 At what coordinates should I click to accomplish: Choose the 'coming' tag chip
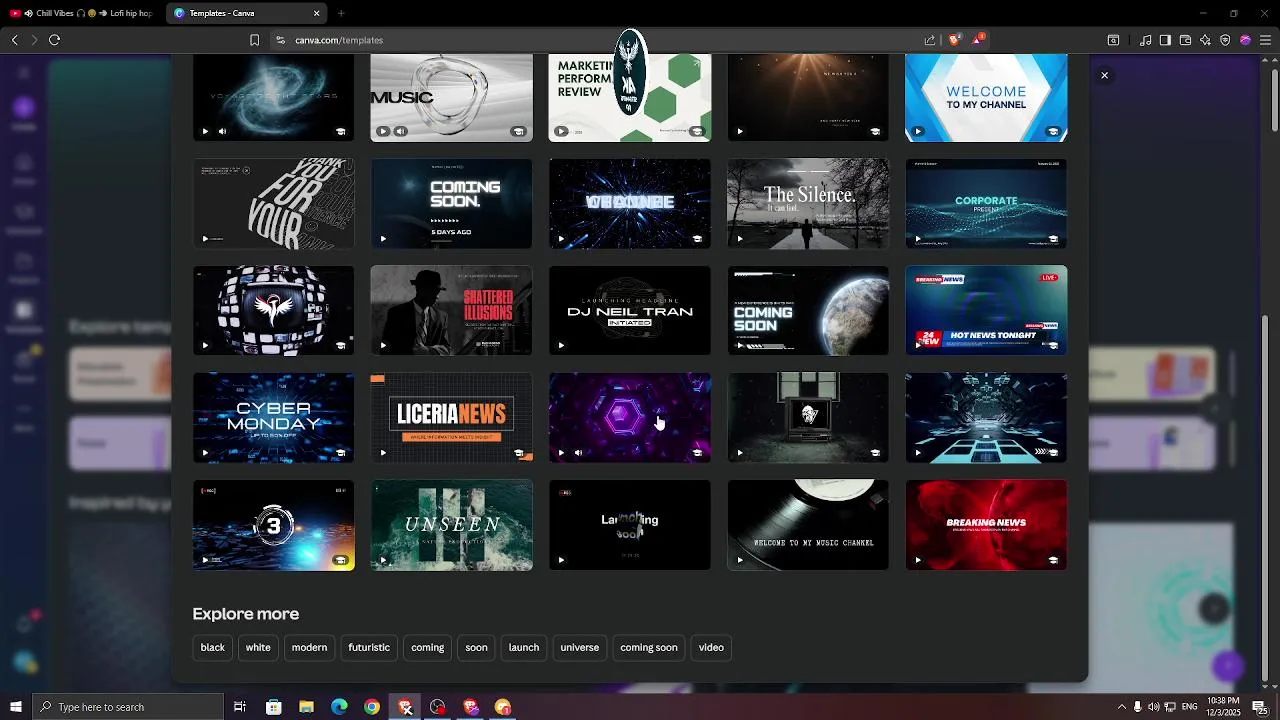(x=427, y=648)
